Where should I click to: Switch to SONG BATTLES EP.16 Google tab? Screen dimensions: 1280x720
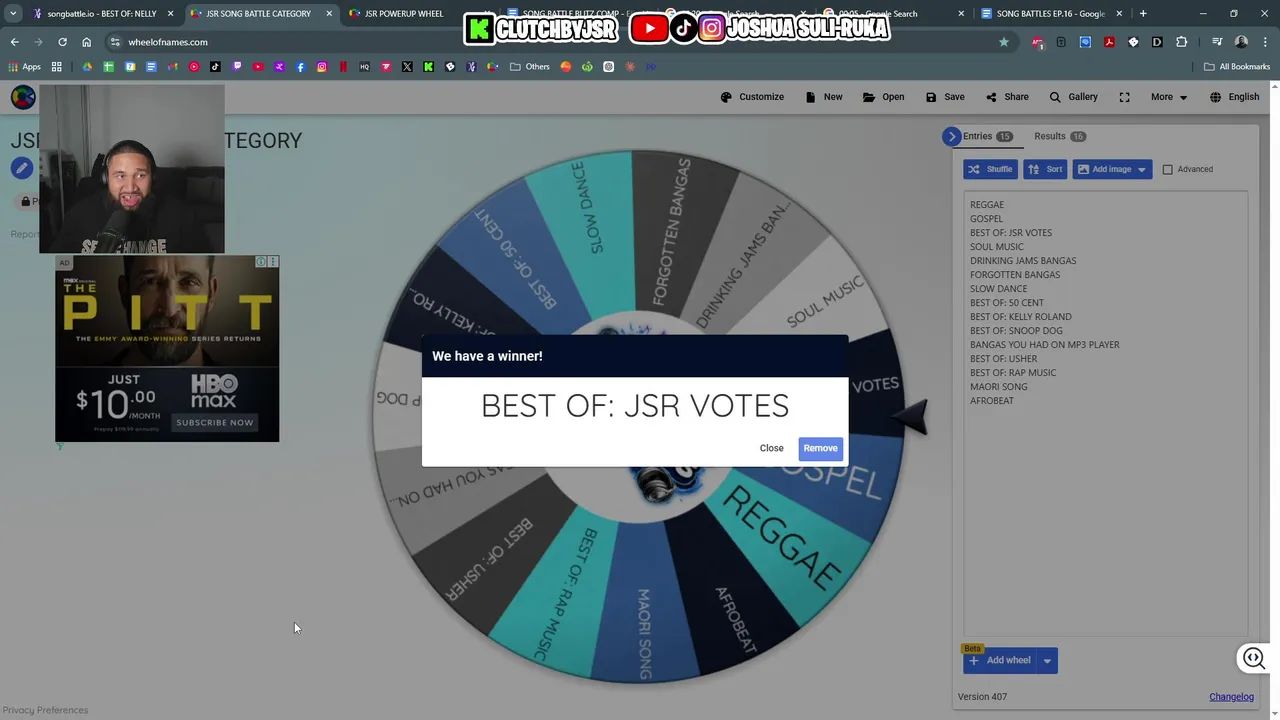click(x=1050, y=14)
